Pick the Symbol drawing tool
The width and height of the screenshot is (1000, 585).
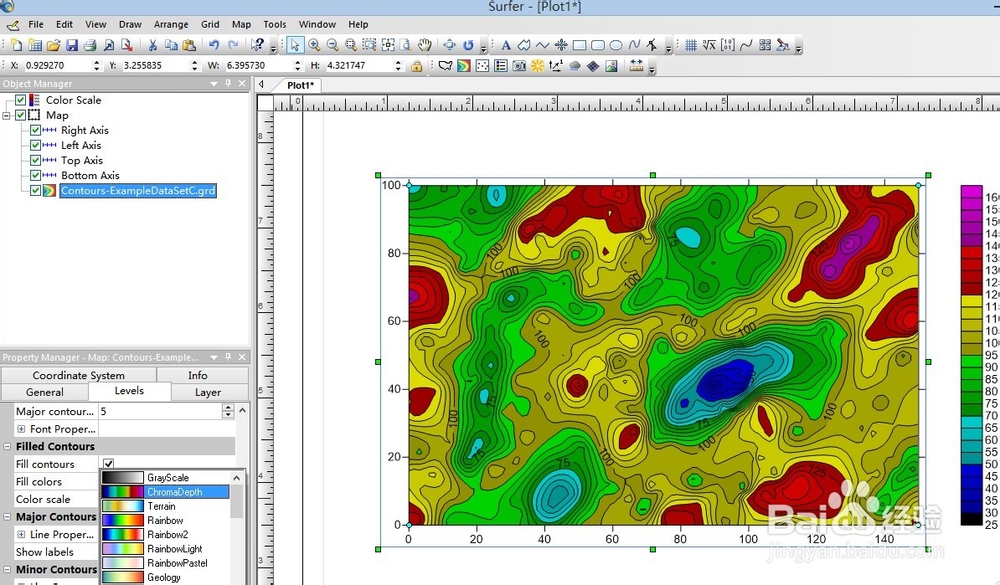pyautogui.click(x=561, y=45)
